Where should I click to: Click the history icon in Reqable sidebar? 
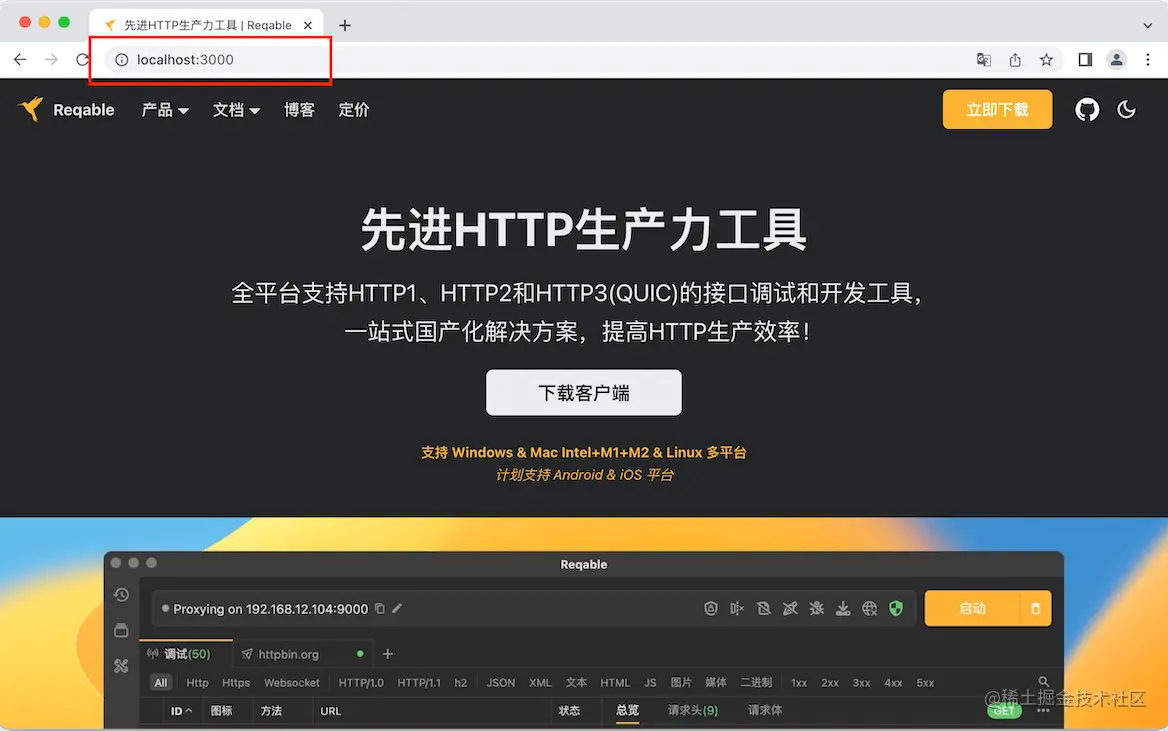click(121, 595)
